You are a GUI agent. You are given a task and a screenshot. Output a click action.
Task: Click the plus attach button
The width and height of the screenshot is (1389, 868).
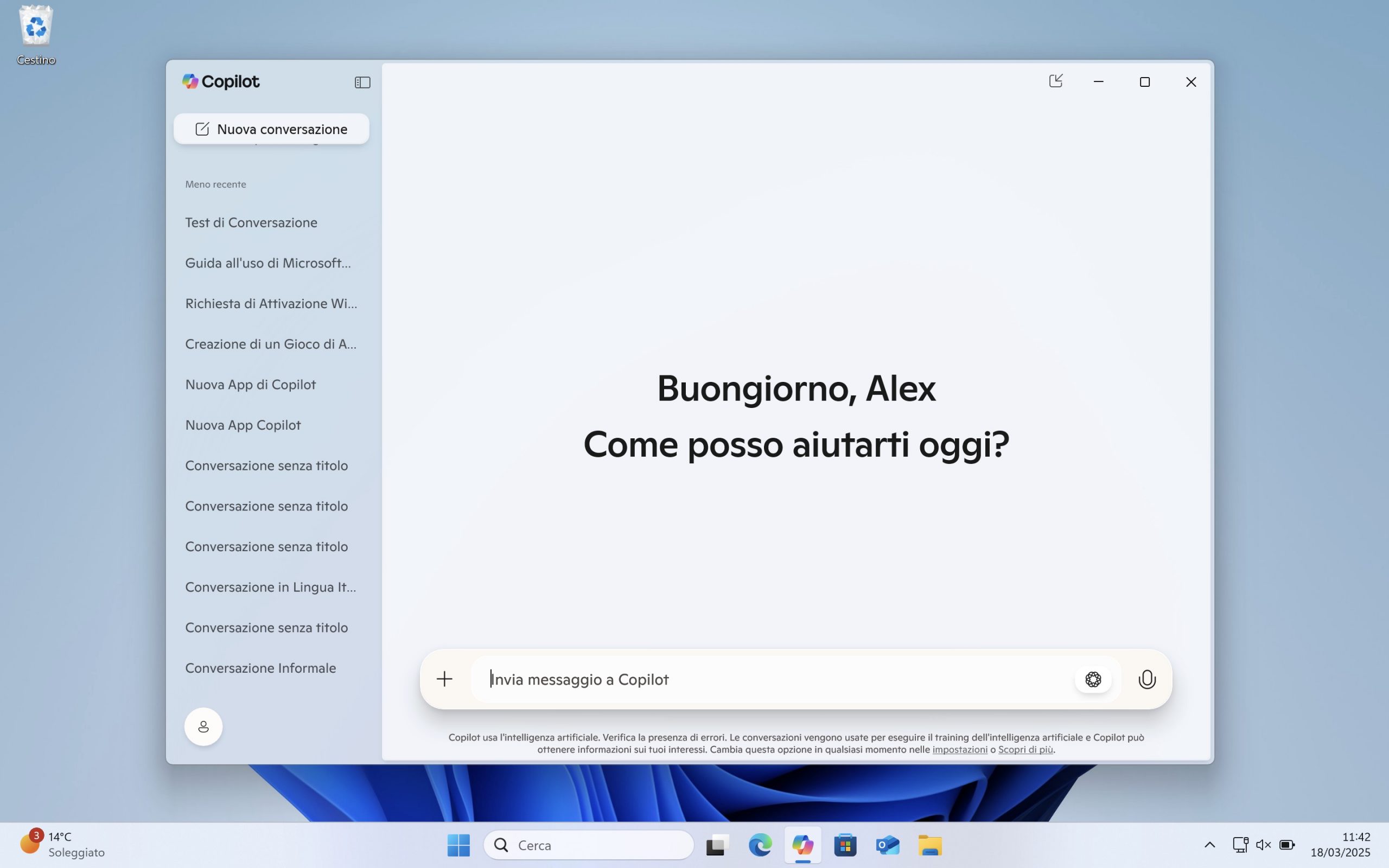click(x=444, y=679)
